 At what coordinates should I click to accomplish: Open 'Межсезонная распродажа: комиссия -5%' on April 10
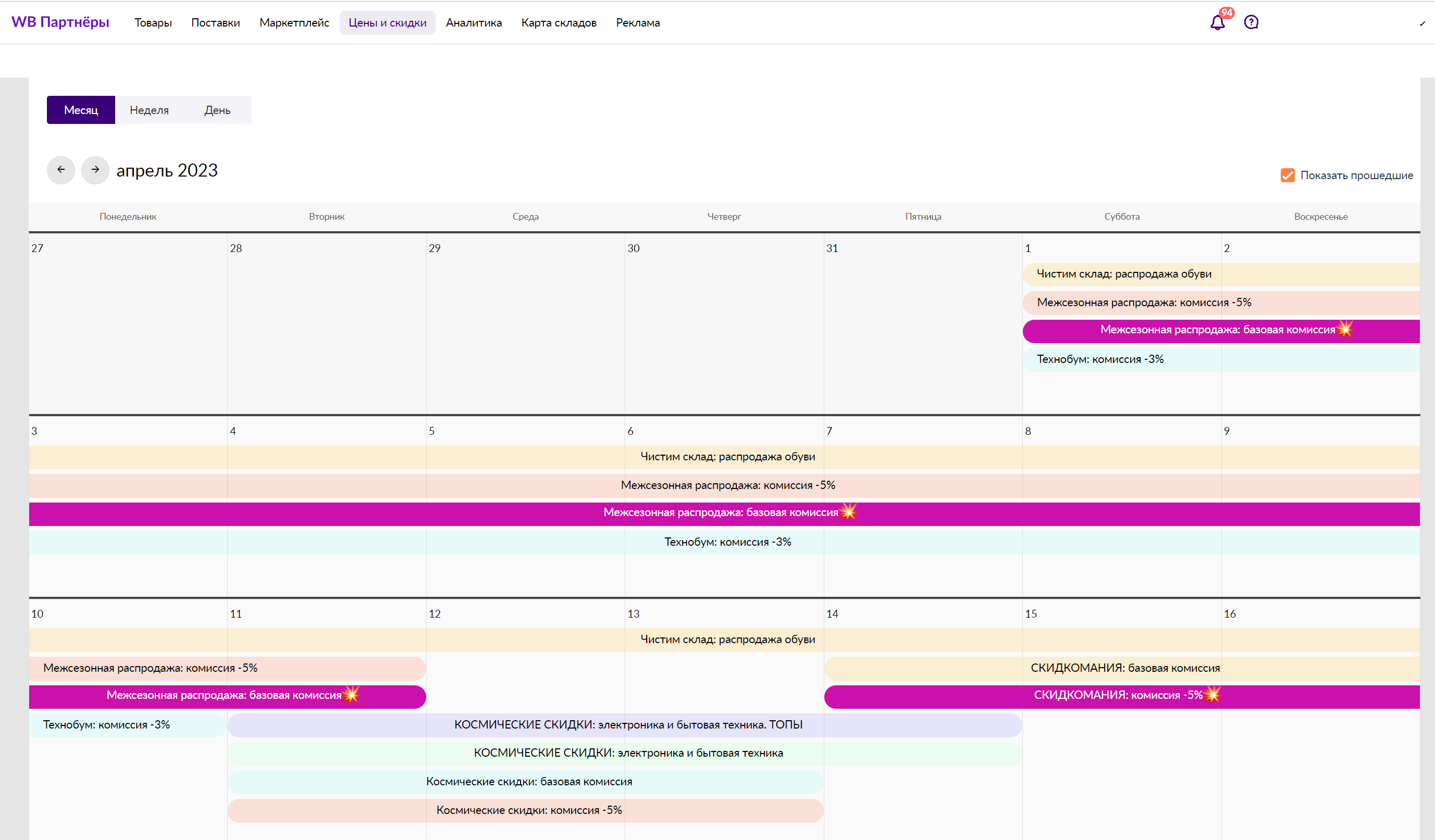click(x=227, y=668)
